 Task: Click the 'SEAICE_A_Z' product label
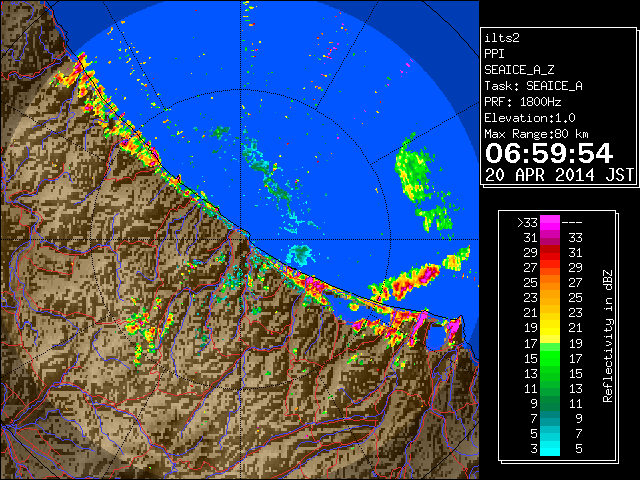[x=519, y=70]
